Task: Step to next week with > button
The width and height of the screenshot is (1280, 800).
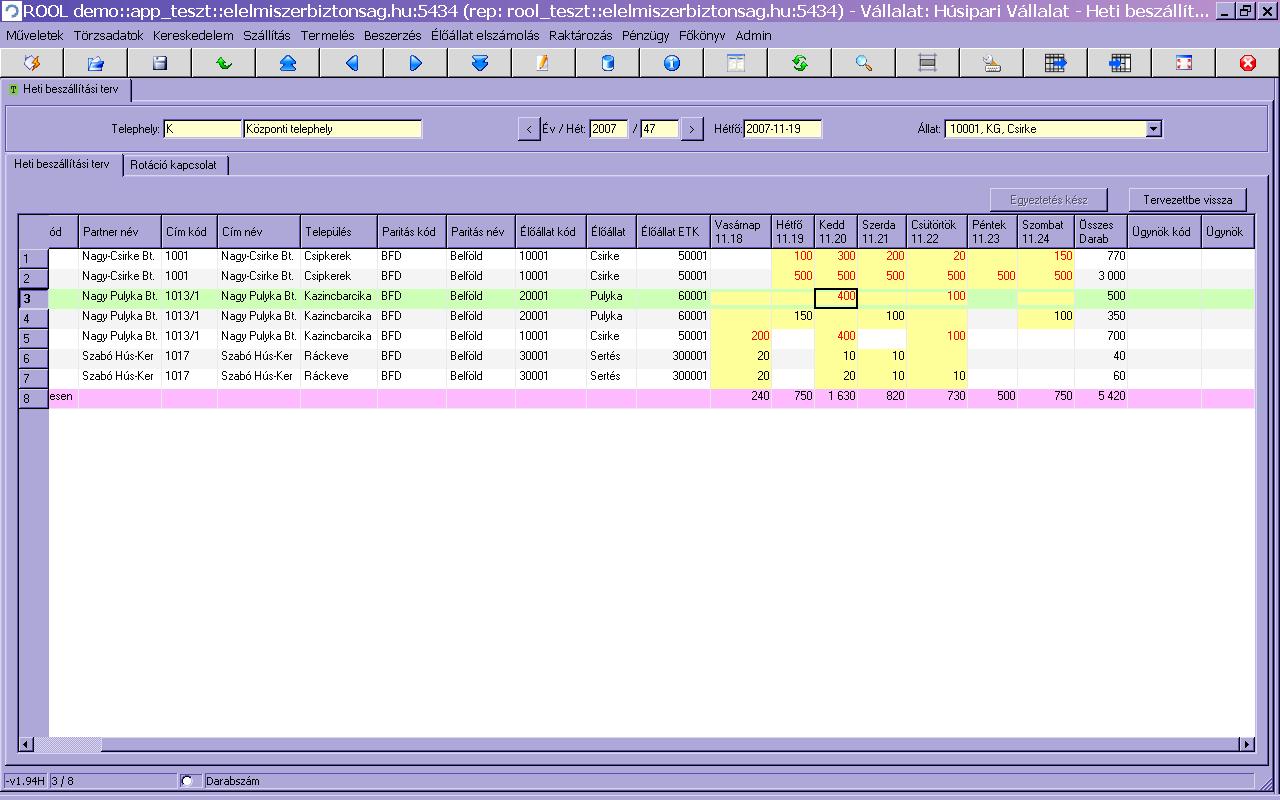Action: (x=691, y=129)
